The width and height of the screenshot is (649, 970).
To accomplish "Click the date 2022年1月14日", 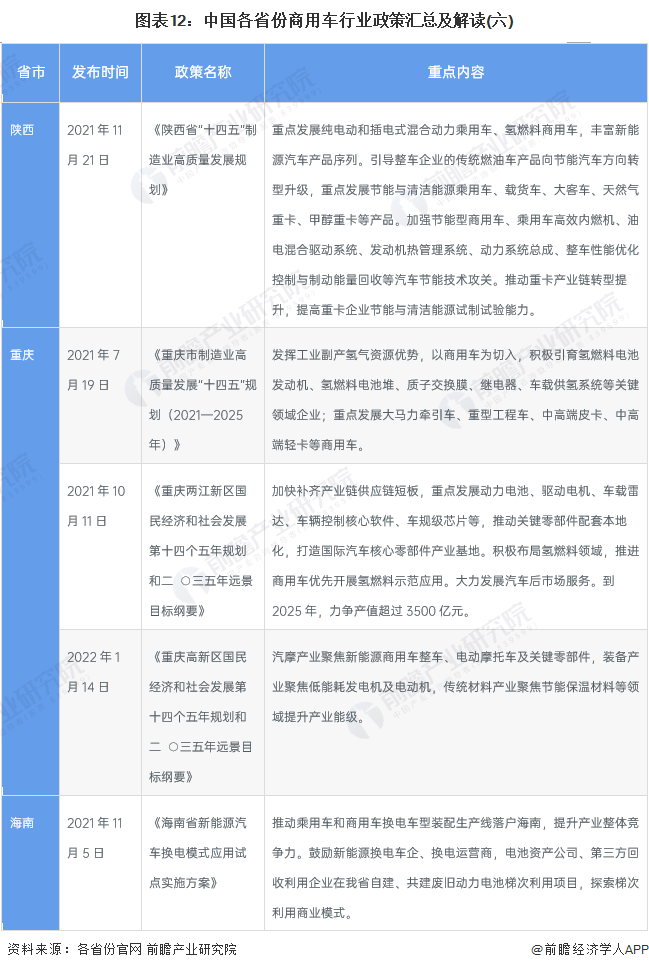I will [94, 672].
